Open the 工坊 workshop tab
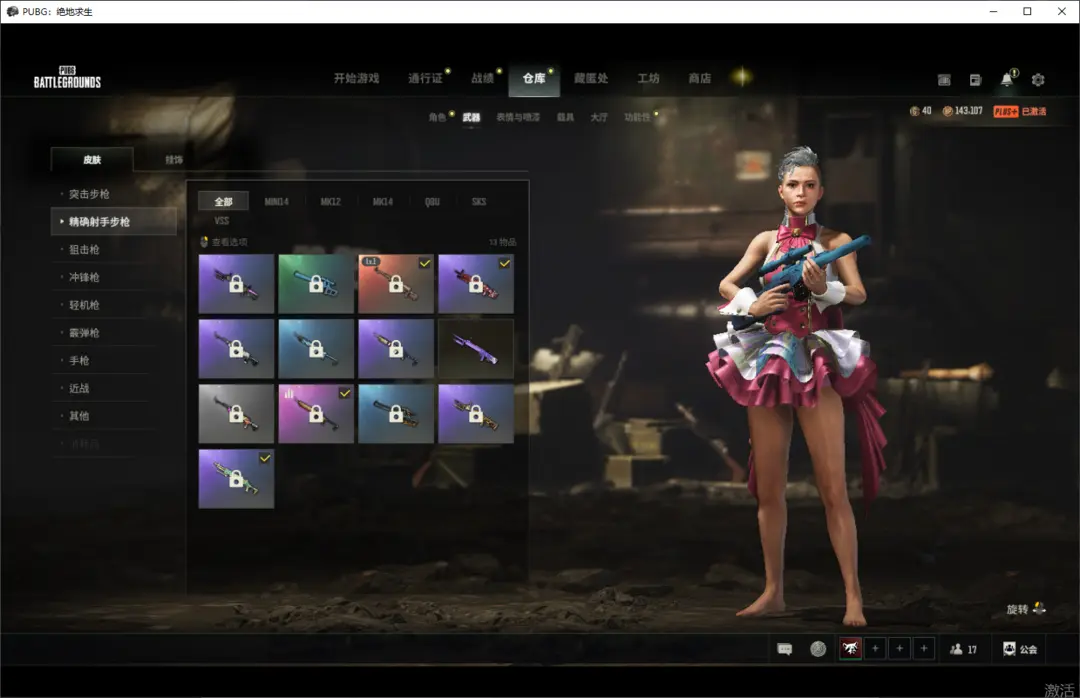The image size is (1080, 698). [x=648, y=79]
